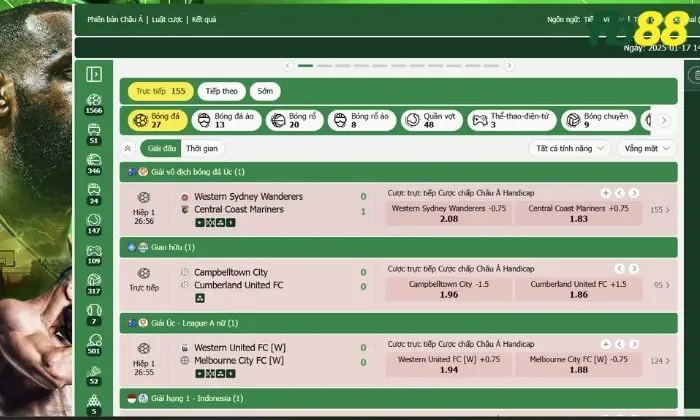Select the Trực tiếp 155 live filter
This screenshot has width=700, height=420.
[160, 91]
